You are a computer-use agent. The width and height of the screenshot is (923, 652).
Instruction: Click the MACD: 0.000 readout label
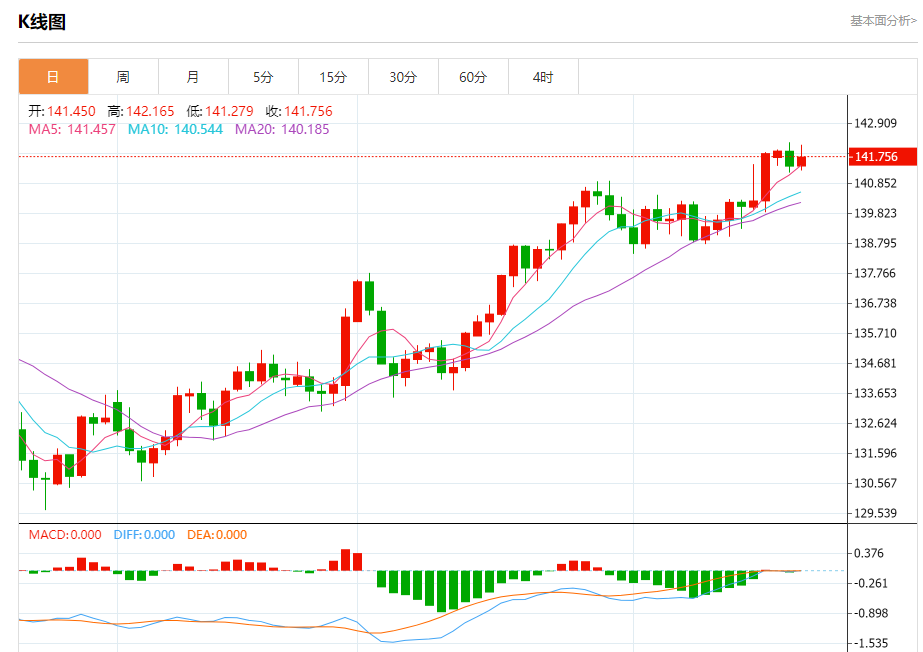point(63,535)
